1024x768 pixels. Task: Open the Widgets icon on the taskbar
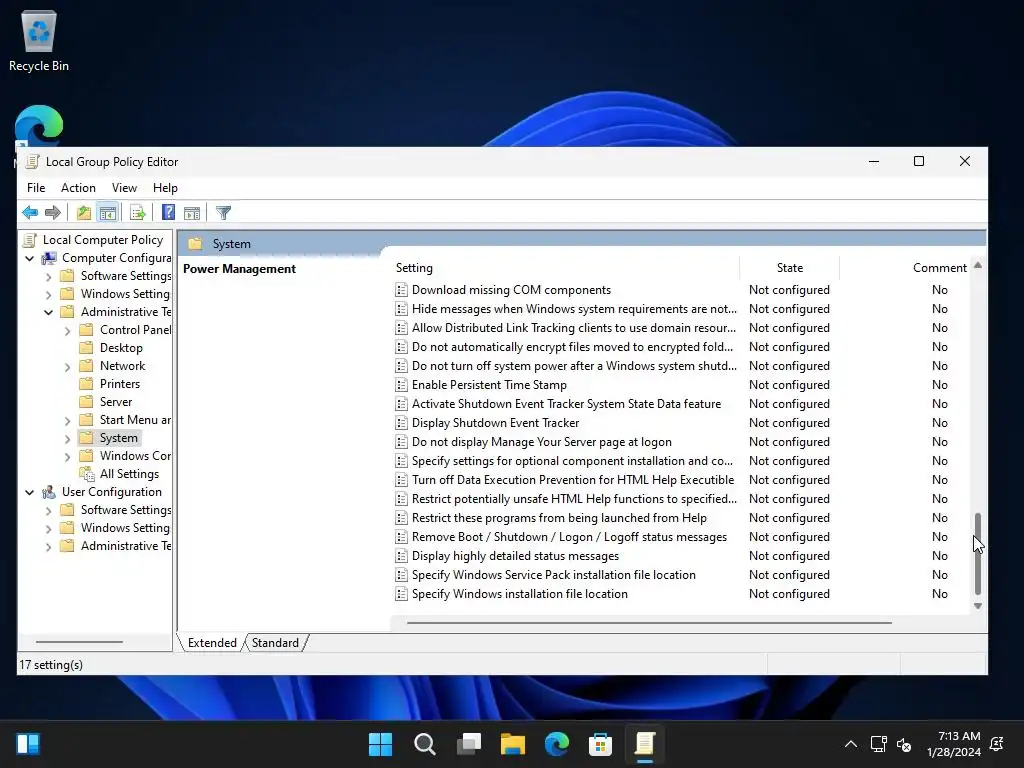[28, 744]
